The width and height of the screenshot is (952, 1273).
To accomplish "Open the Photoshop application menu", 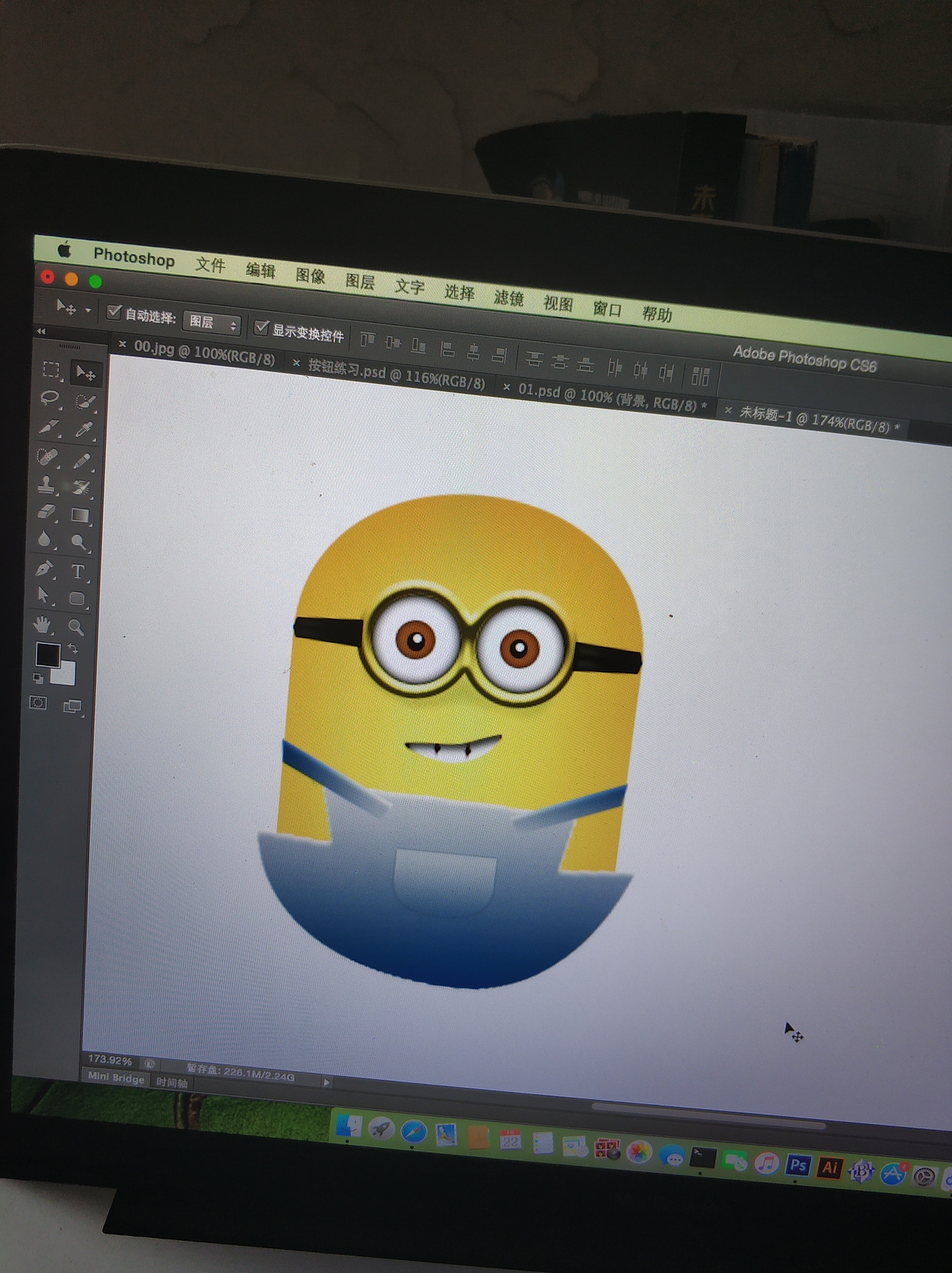I will point(134,258).
